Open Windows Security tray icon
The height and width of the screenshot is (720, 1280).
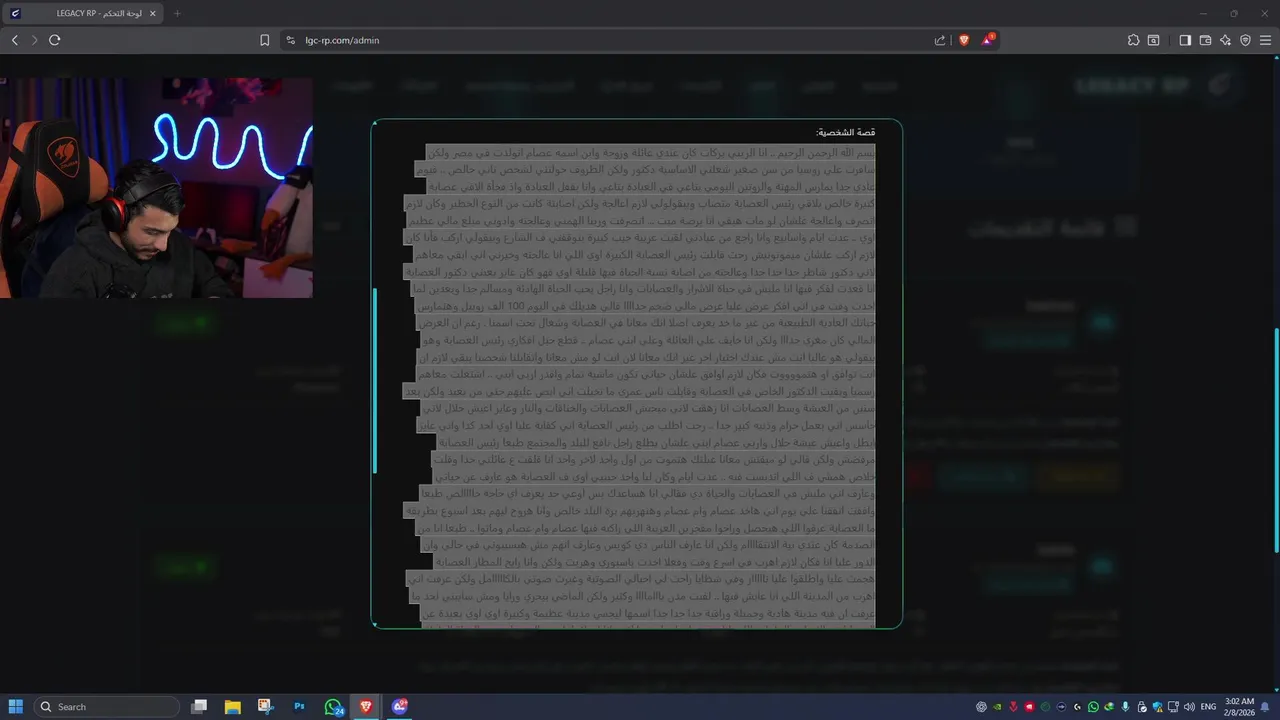[1157, 707]
